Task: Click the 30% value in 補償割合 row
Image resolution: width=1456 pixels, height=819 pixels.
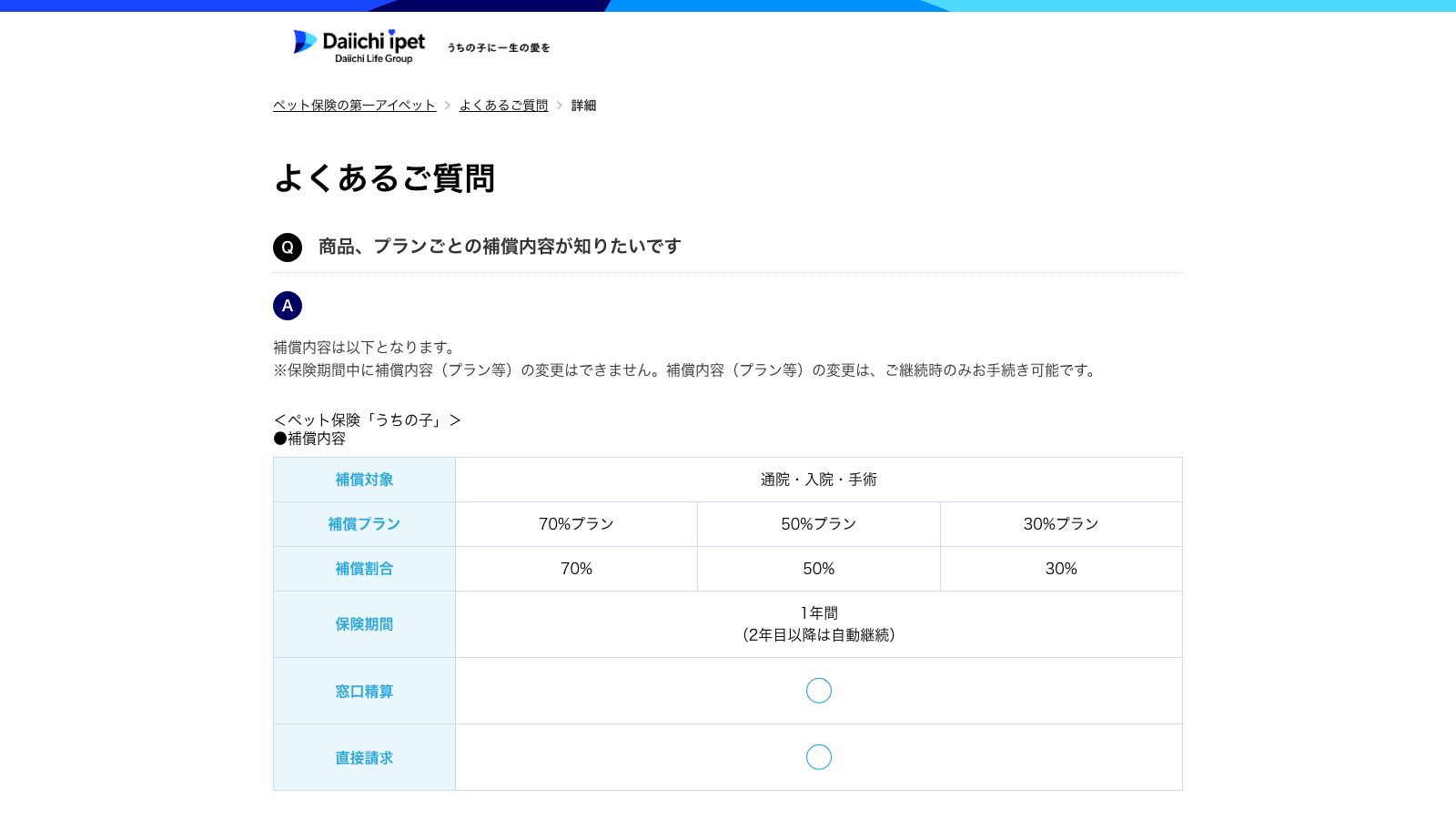Action: pyautogui.click(x=1061, y=569)
